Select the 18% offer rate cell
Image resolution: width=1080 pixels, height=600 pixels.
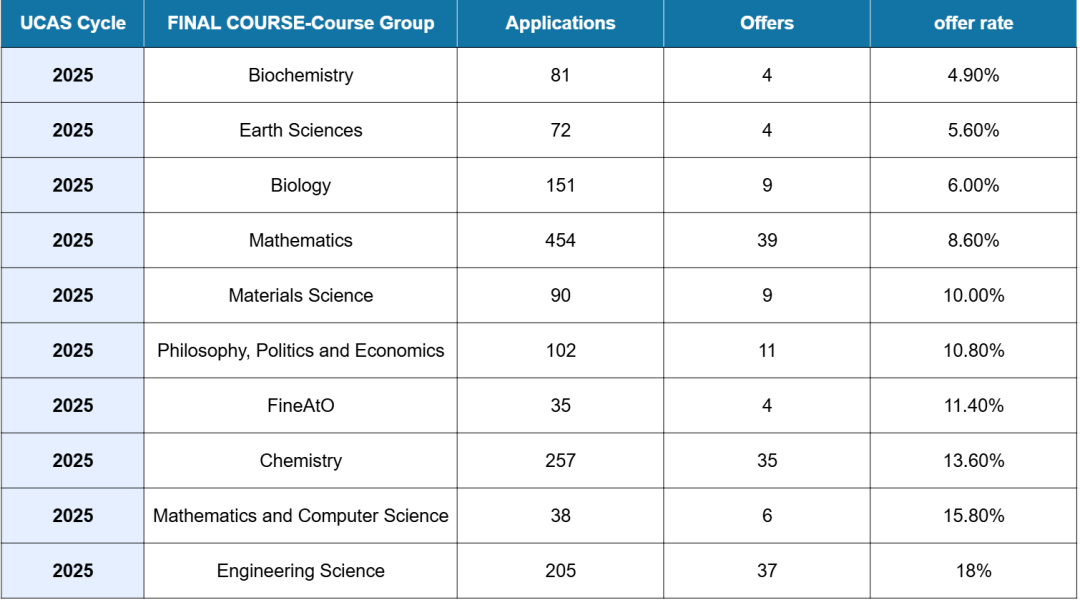click(973, 571)
